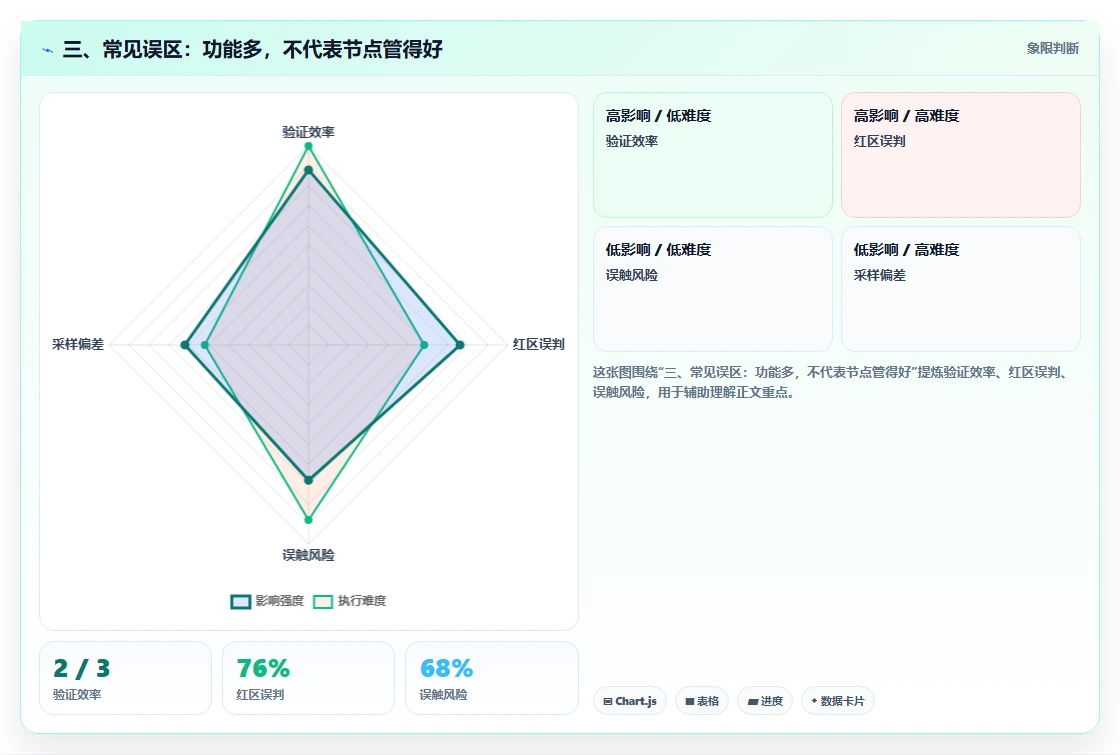Click the light green 执行难度 point on the 红区误判 axis
The image size is (1120, 755).
tap(424, 345)
